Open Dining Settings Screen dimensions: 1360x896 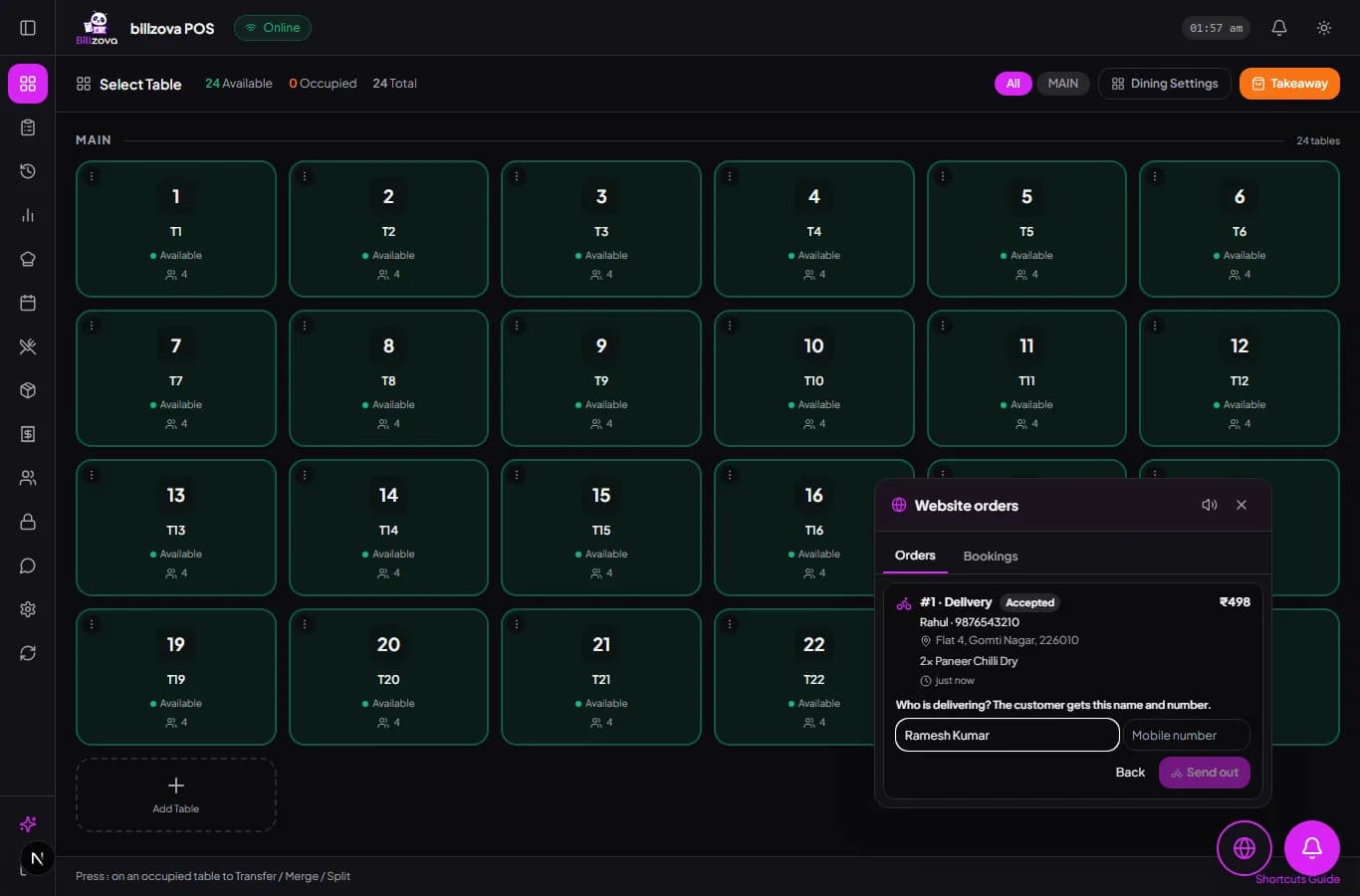coord(1165,84)
